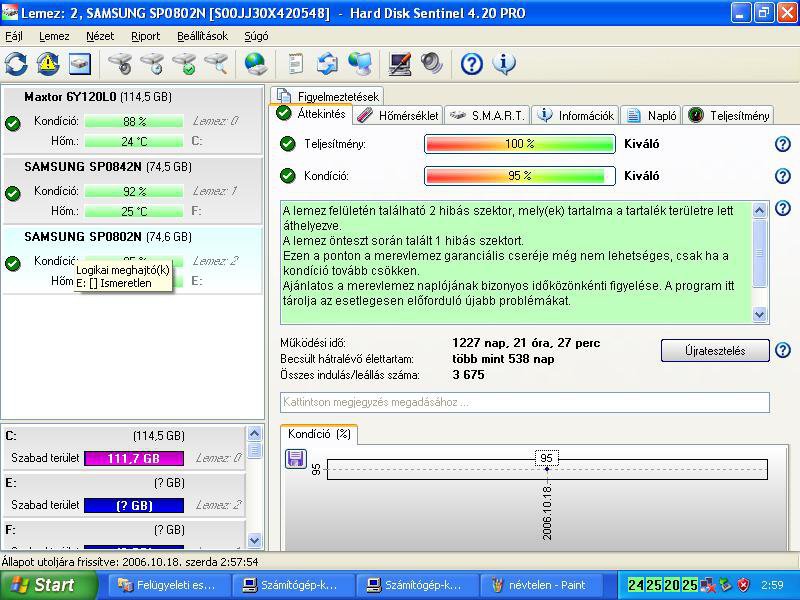
Task: Click the status bar Állapot utoljára frissítve text
Action: (x=130, y=562)
